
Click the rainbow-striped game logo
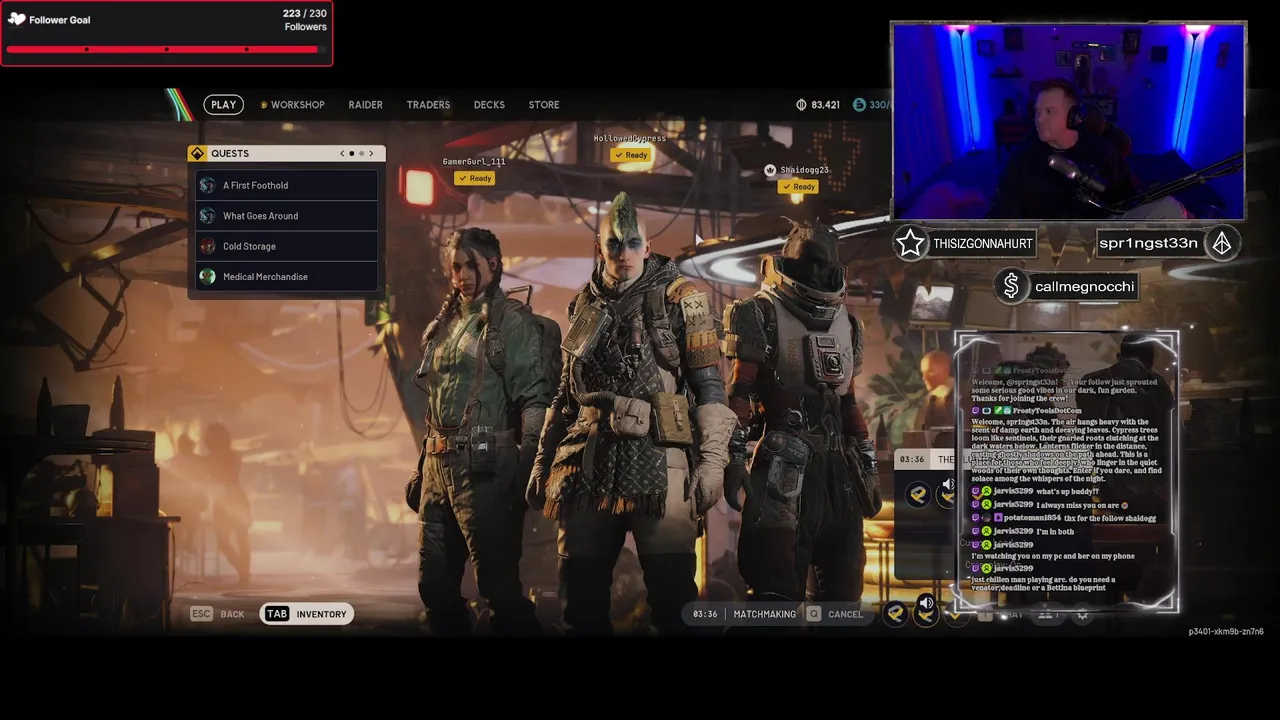(180, 104)
